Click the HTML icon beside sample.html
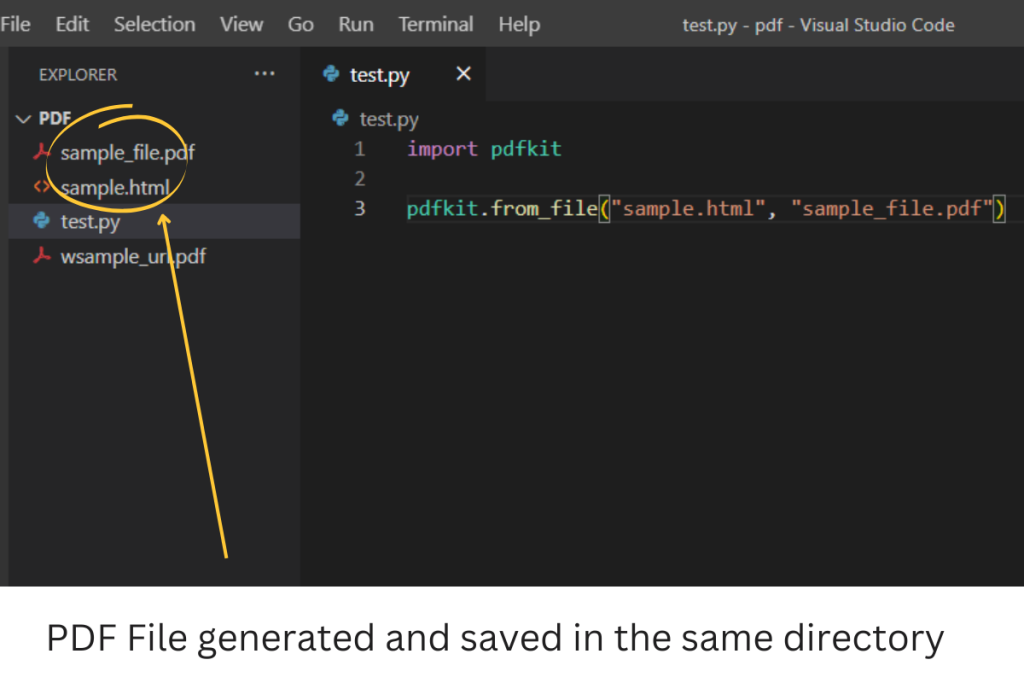Viewport: 1024px width, 683px height. coord(42,187)
